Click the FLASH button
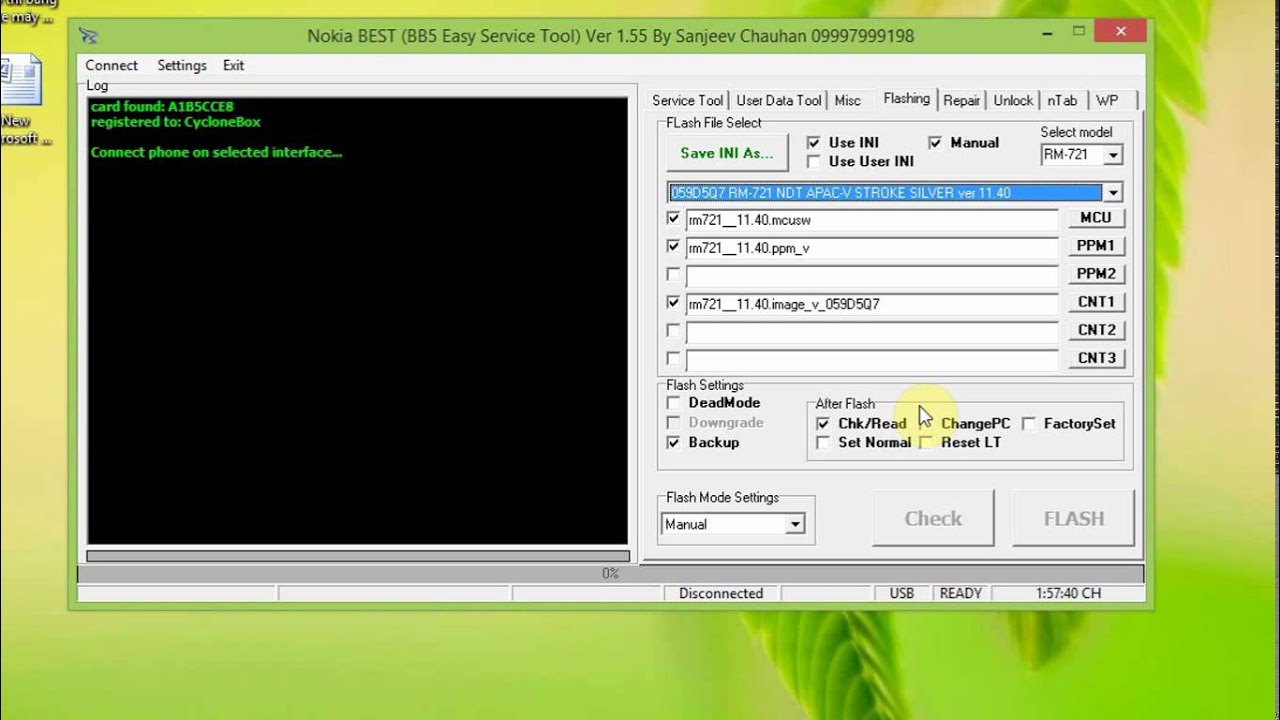The width and height of the screenshot is (1280, 720). (x=1074, y=518)
